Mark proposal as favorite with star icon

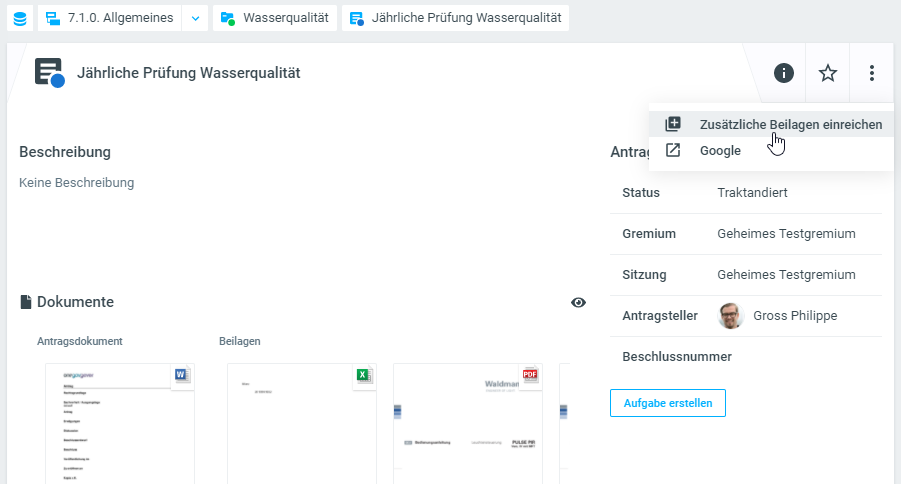tap(828, 73)
